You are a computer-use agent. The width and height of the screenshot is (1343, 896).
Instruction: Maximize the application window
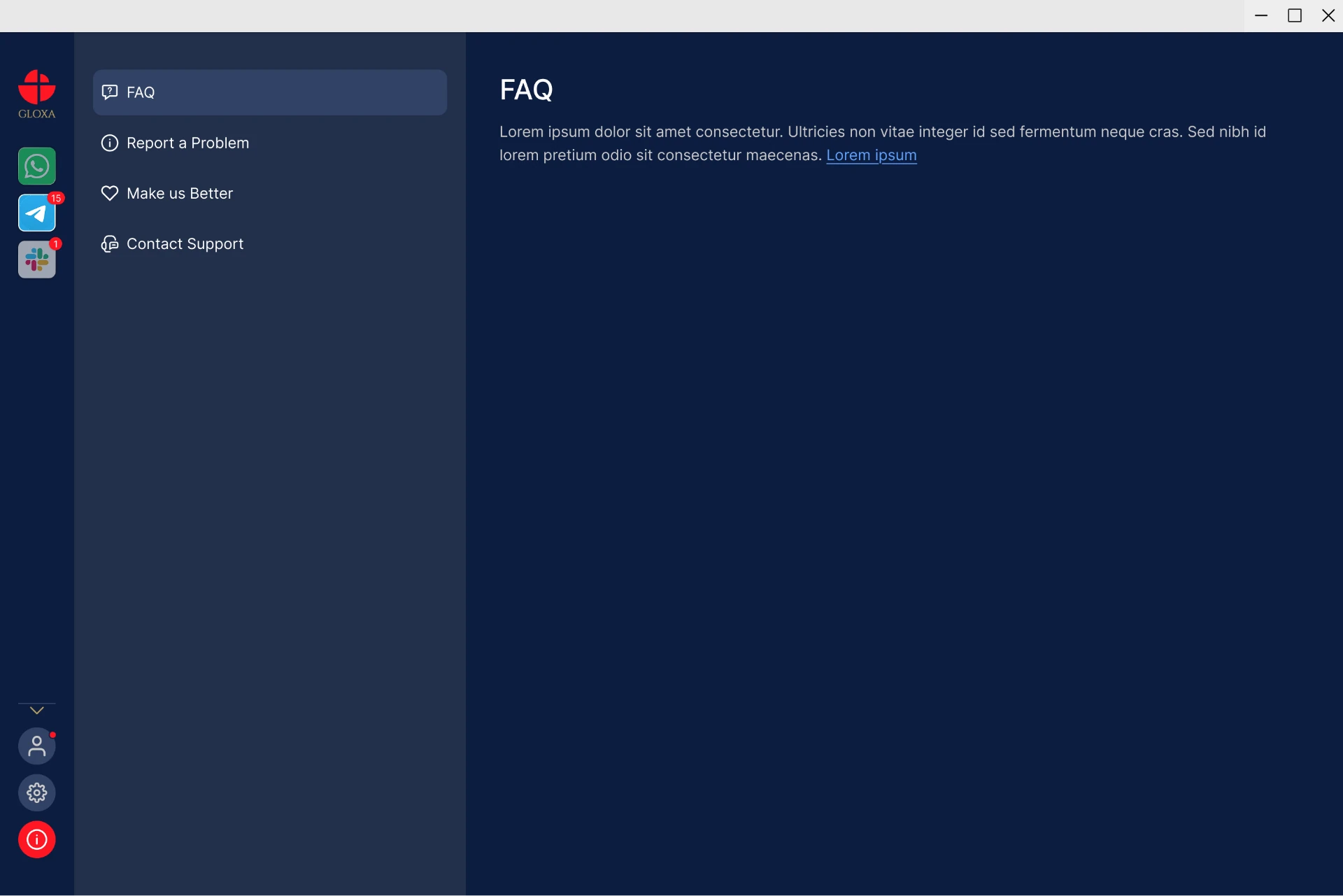click(x=1295, y=15)
